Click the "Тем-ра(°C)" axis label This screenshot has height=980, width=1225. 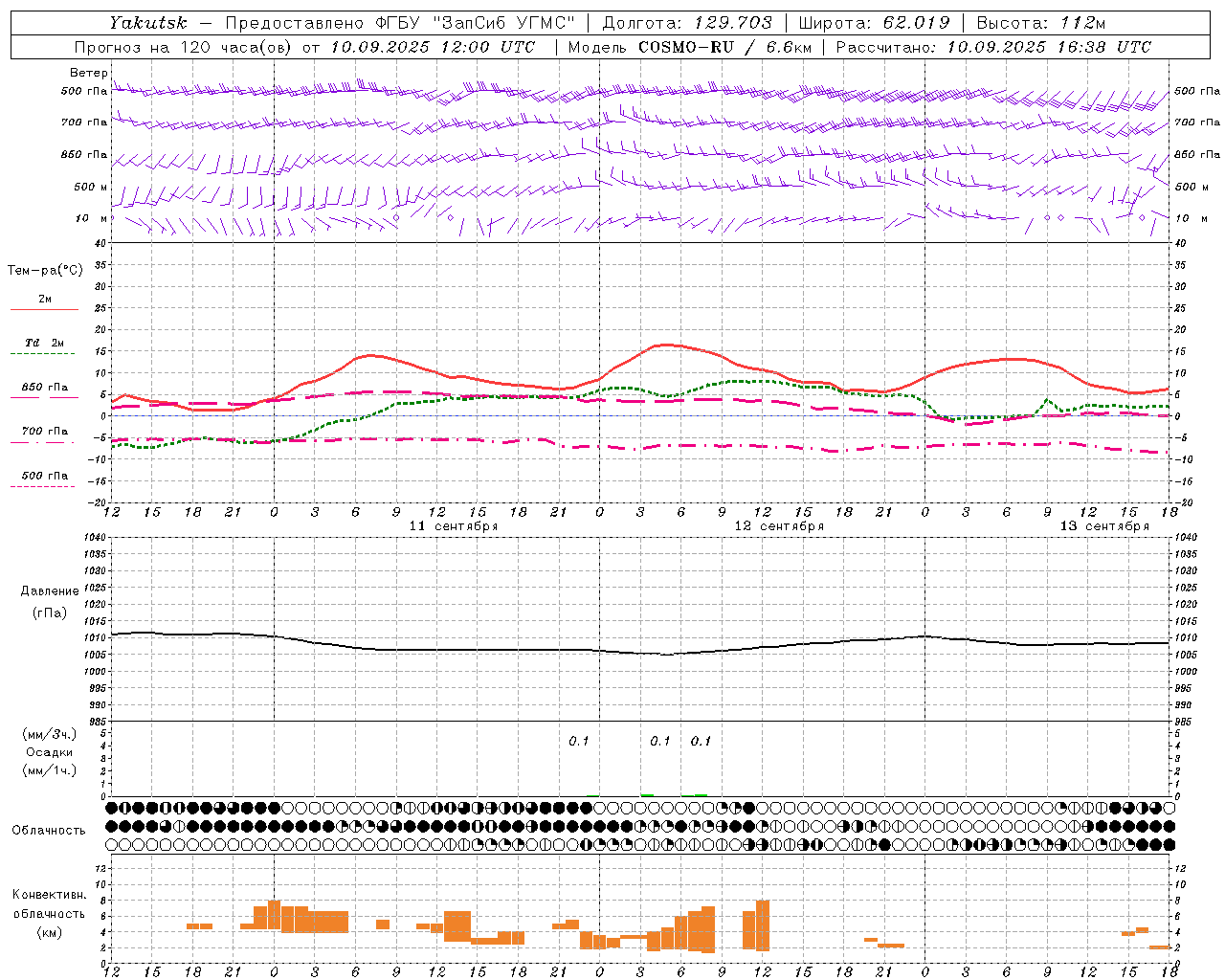click(x=45, y=271)
